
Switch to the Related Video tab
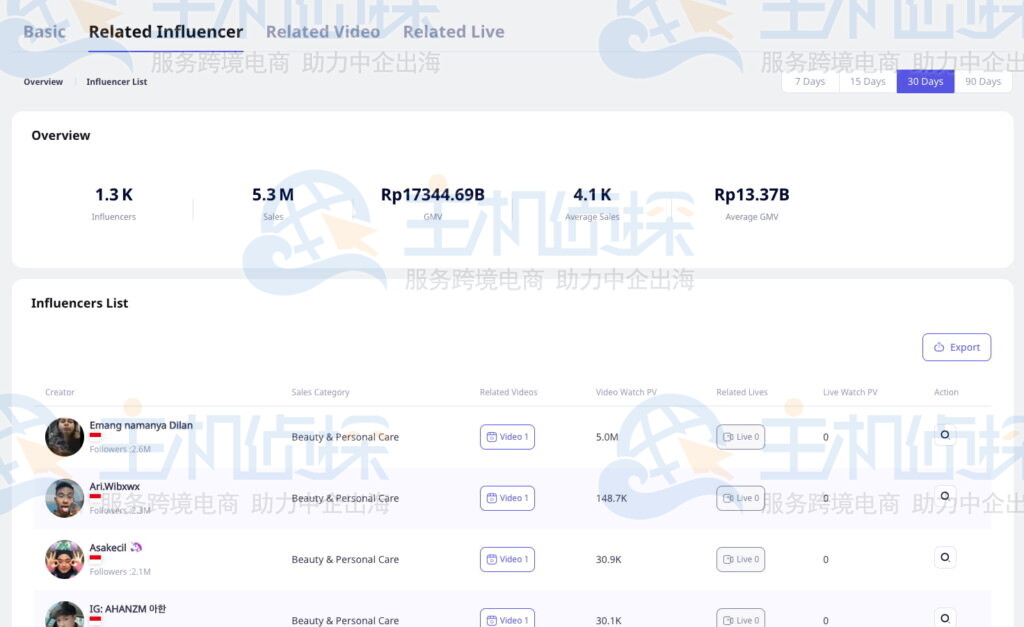[322, 32]
